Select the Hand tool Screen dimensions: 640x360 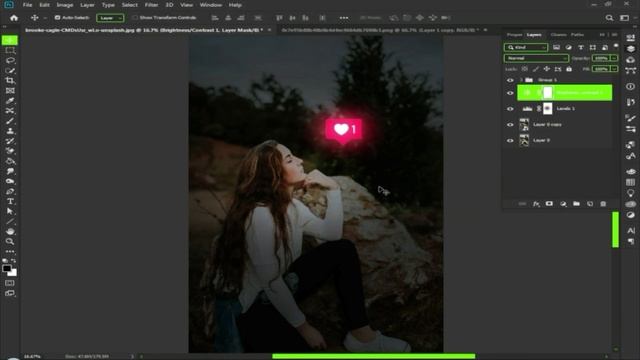(x=10, y=231)
